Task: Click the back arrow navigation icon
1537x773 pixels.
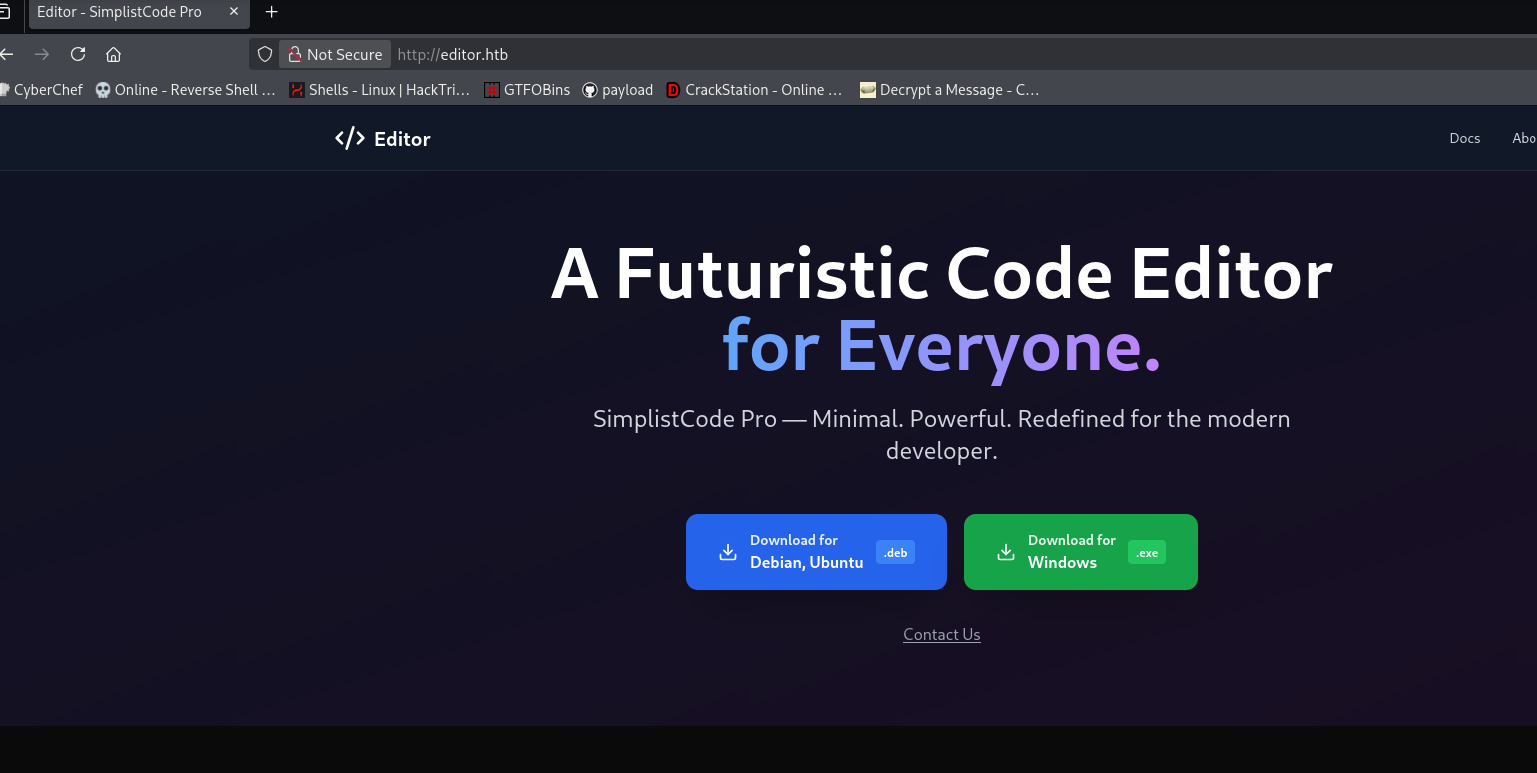Action: (8, 54)
